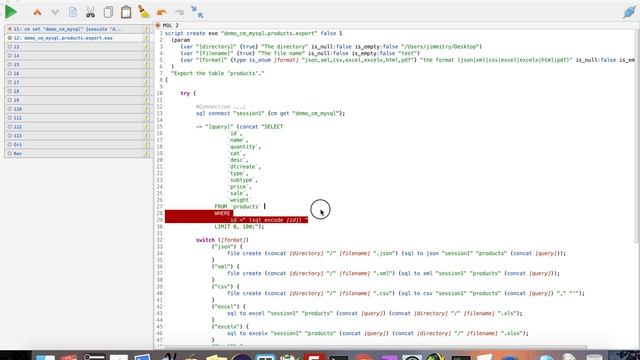
Task: Click the f icon on row i7
Action: (147, 82)
